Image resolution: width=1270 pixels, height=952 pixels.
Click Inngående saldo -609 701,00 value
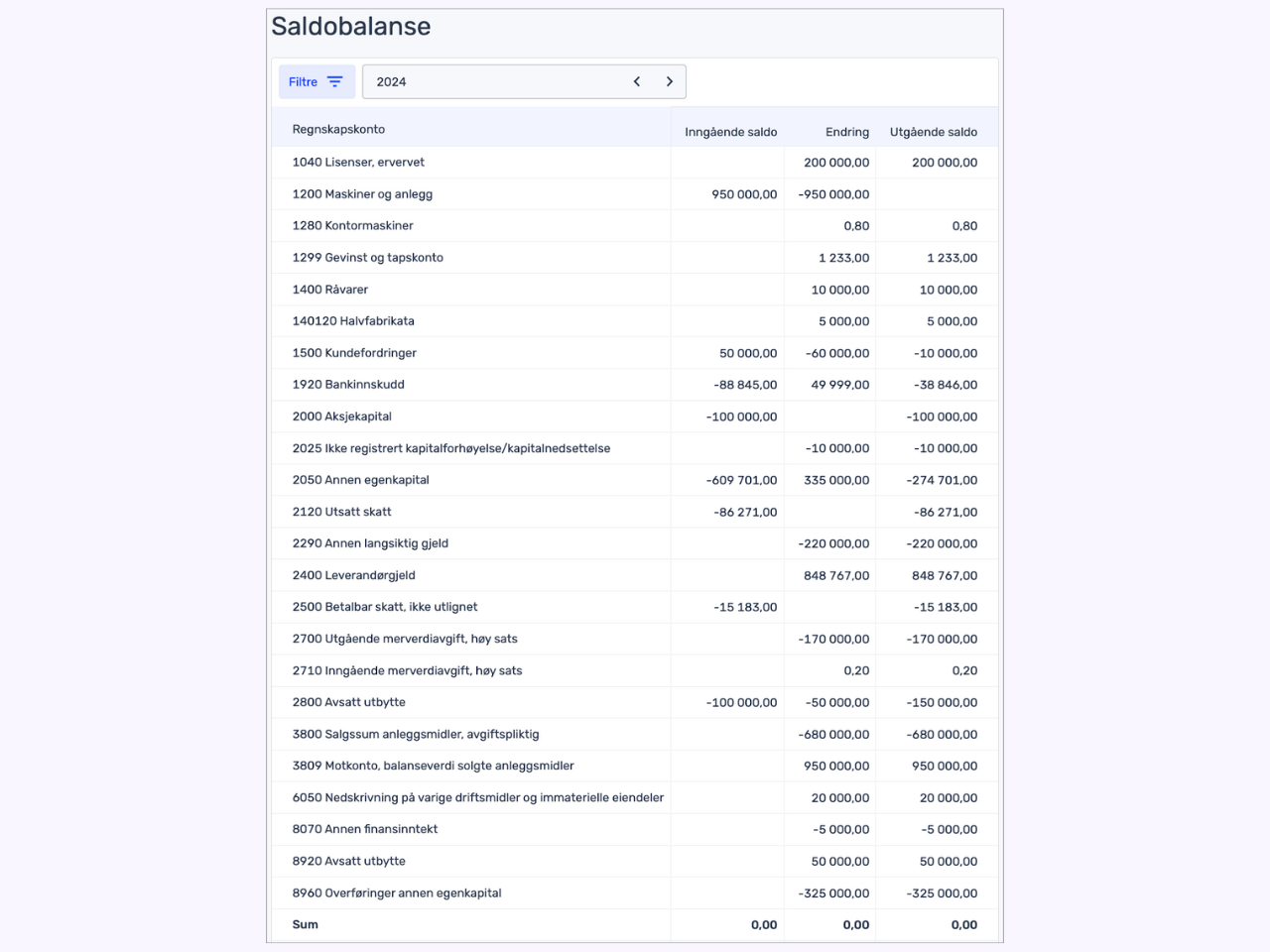(x=741, y=480)
